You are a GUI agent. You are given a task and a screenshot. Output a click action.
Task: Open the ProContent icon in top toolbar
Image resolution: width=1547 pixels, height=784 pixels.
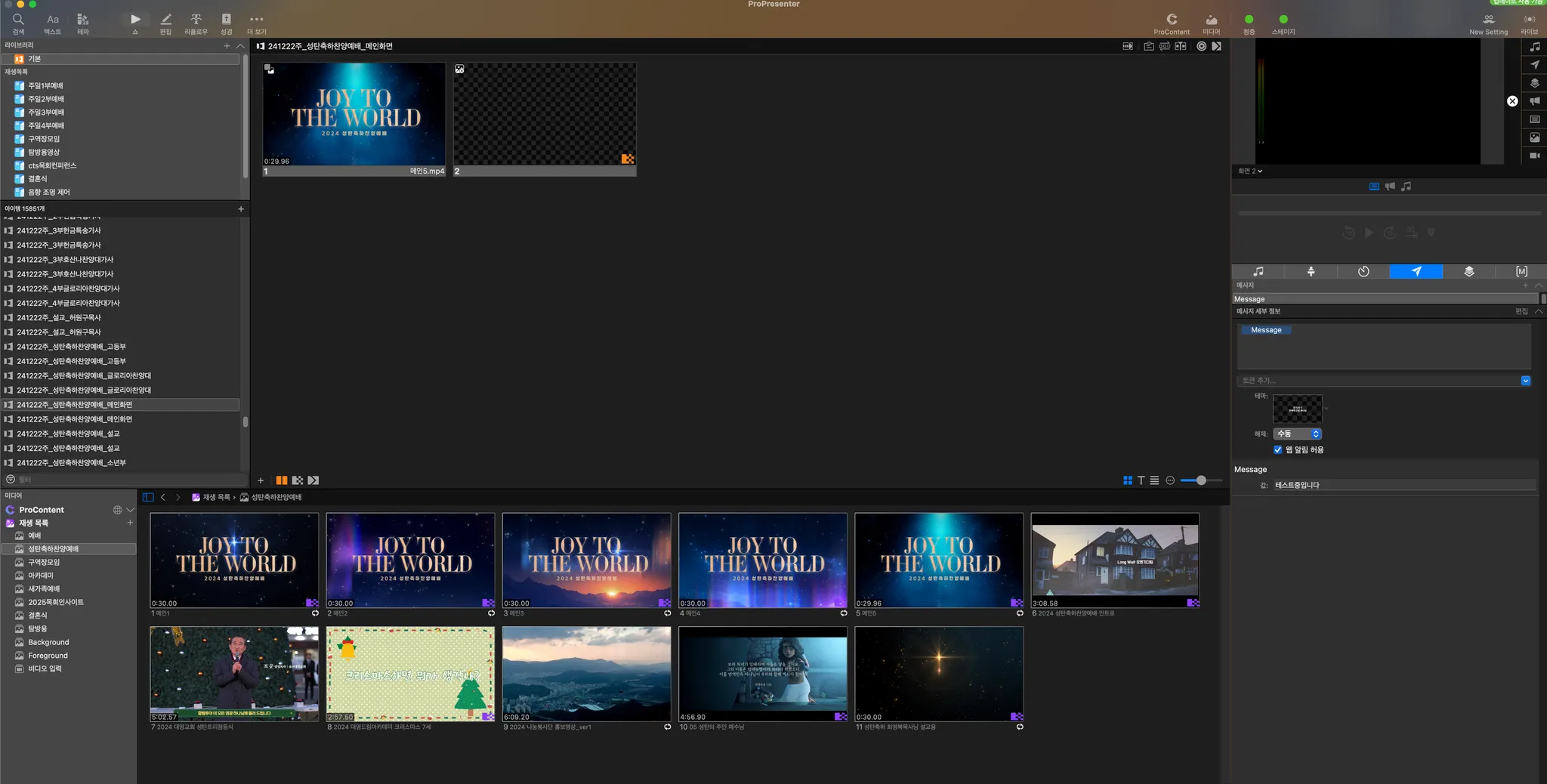(x=1172, y=20)
